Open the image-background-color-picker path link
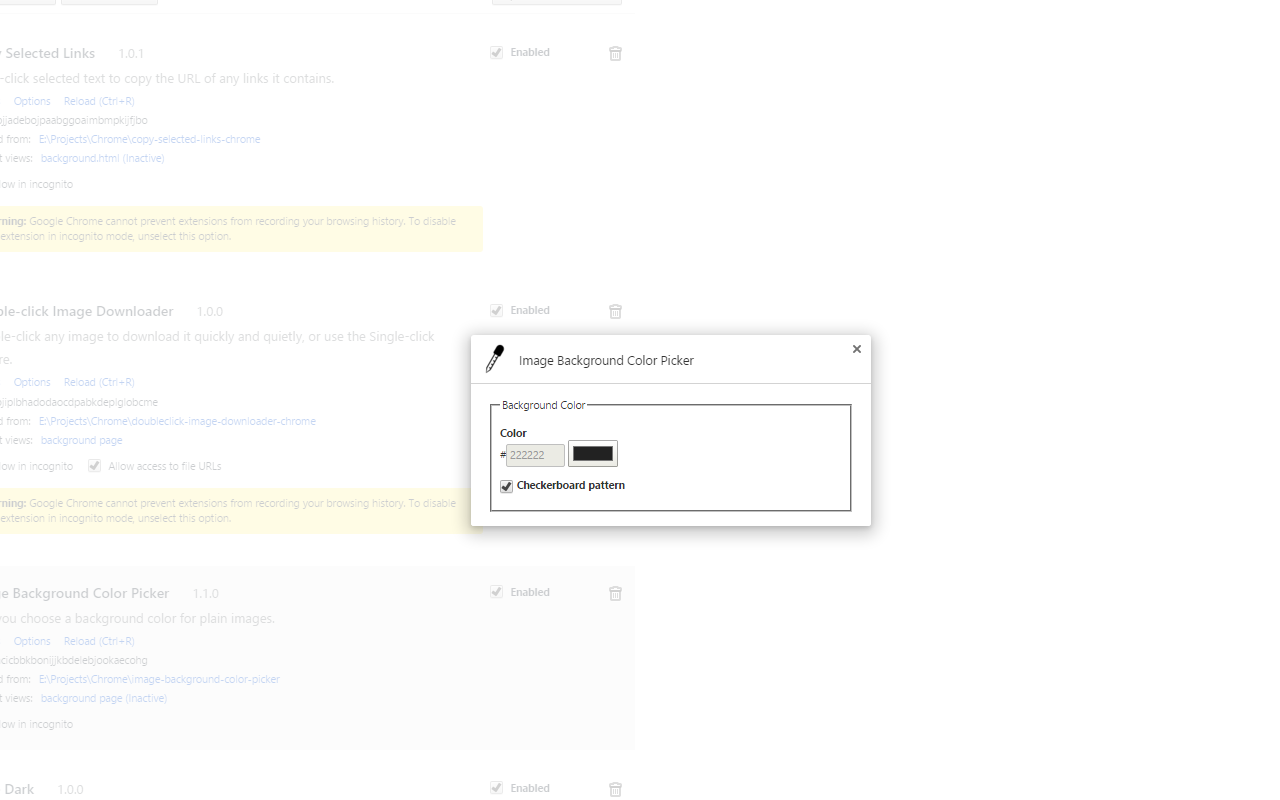The width and height of the screenshot is (1280, 800). coord(159,679)
